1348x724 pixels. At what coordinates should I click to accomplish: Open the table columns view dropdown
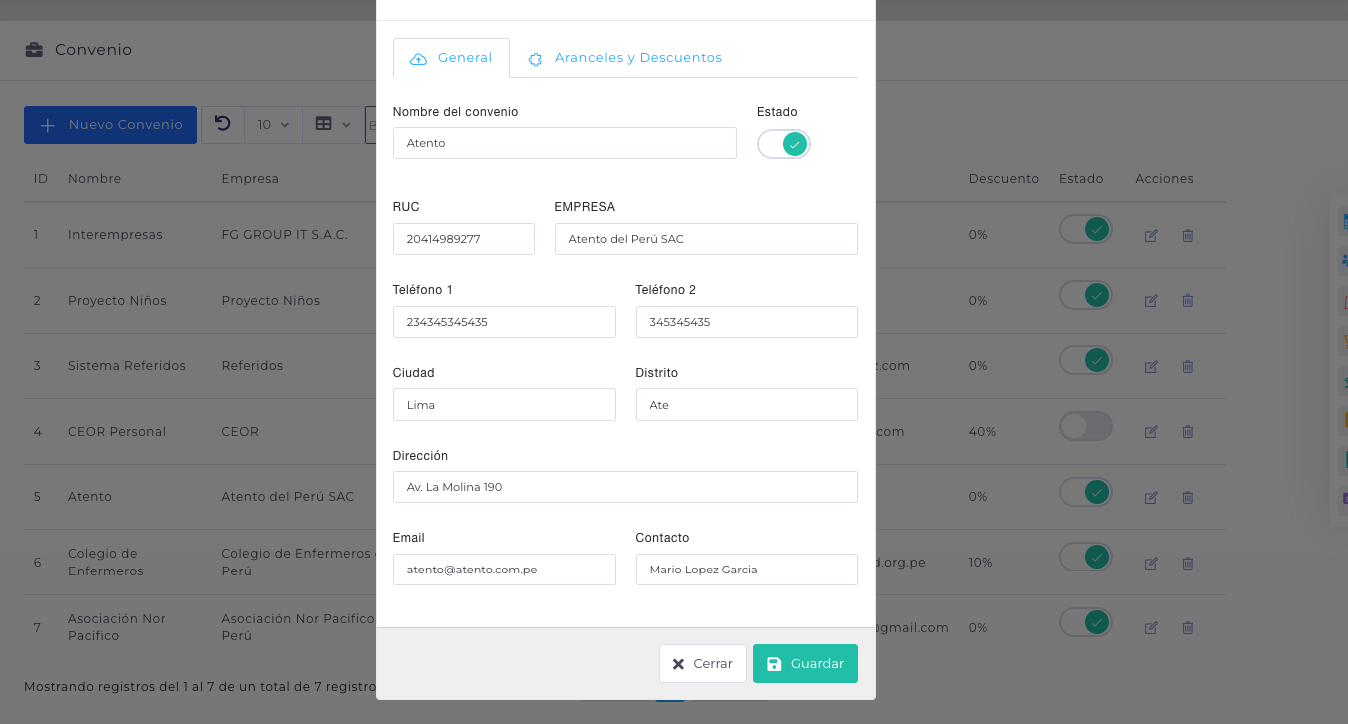tap(333, 125)
